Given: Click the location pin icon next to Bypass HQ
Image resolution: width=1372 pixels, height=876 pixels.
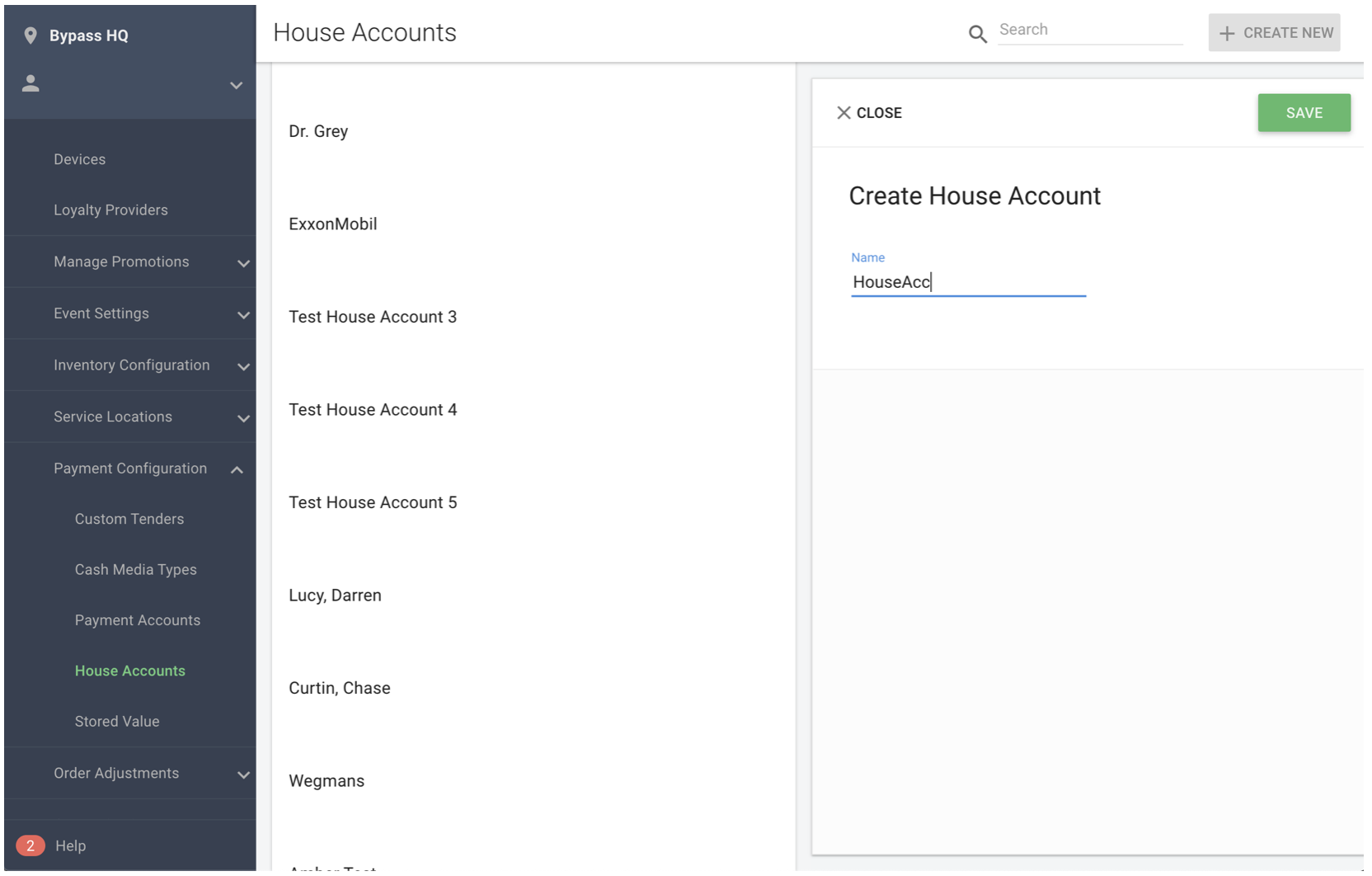Looking at the screenshot, I should (31, 35).
